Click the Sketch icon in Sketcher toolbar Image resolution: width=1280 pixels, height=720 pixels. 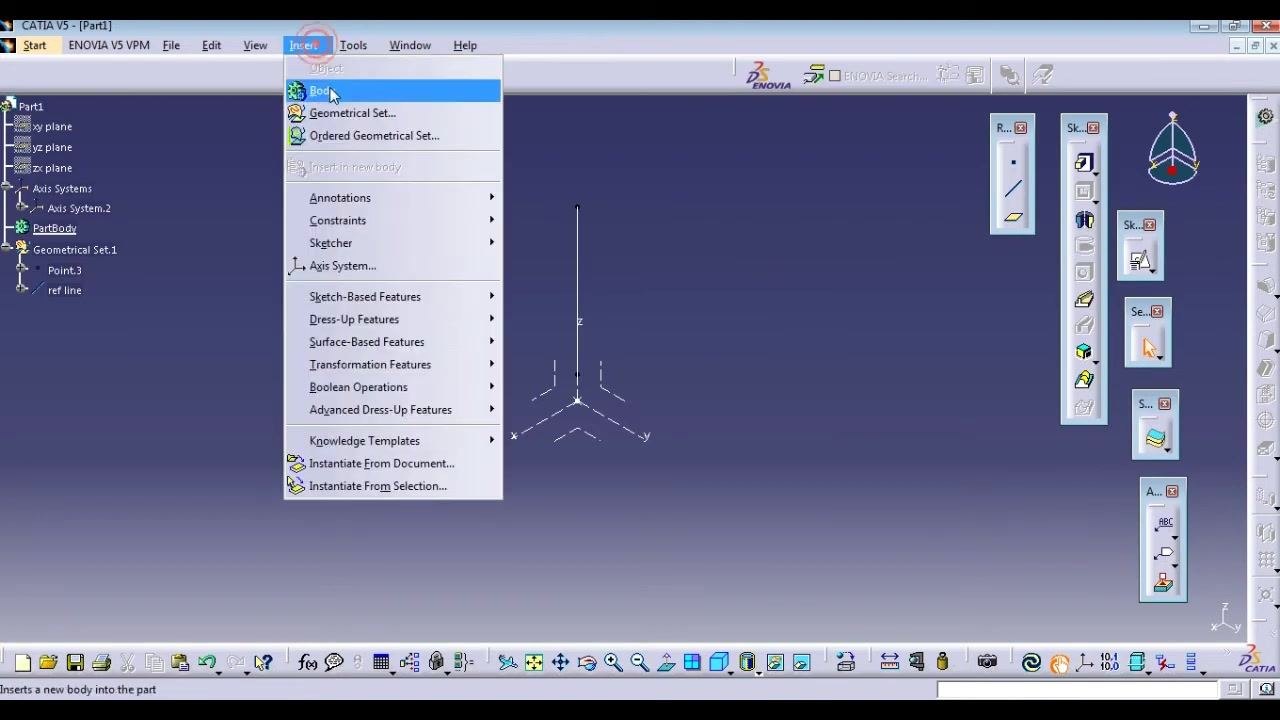pyautogui.click(x=1140, y=260)
